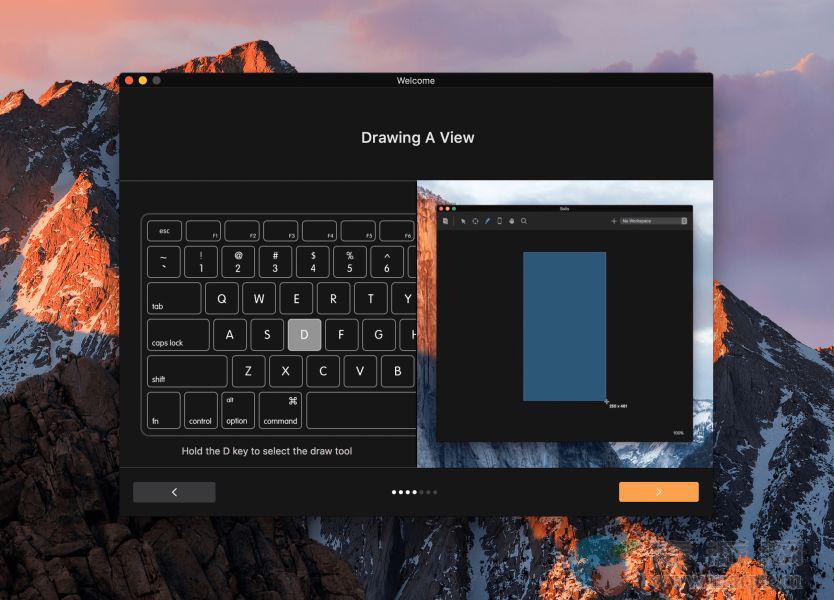The height and width of the screenshot is (600, 834).
Task: Click the command key on keyboard graphic
Action: 280,410
